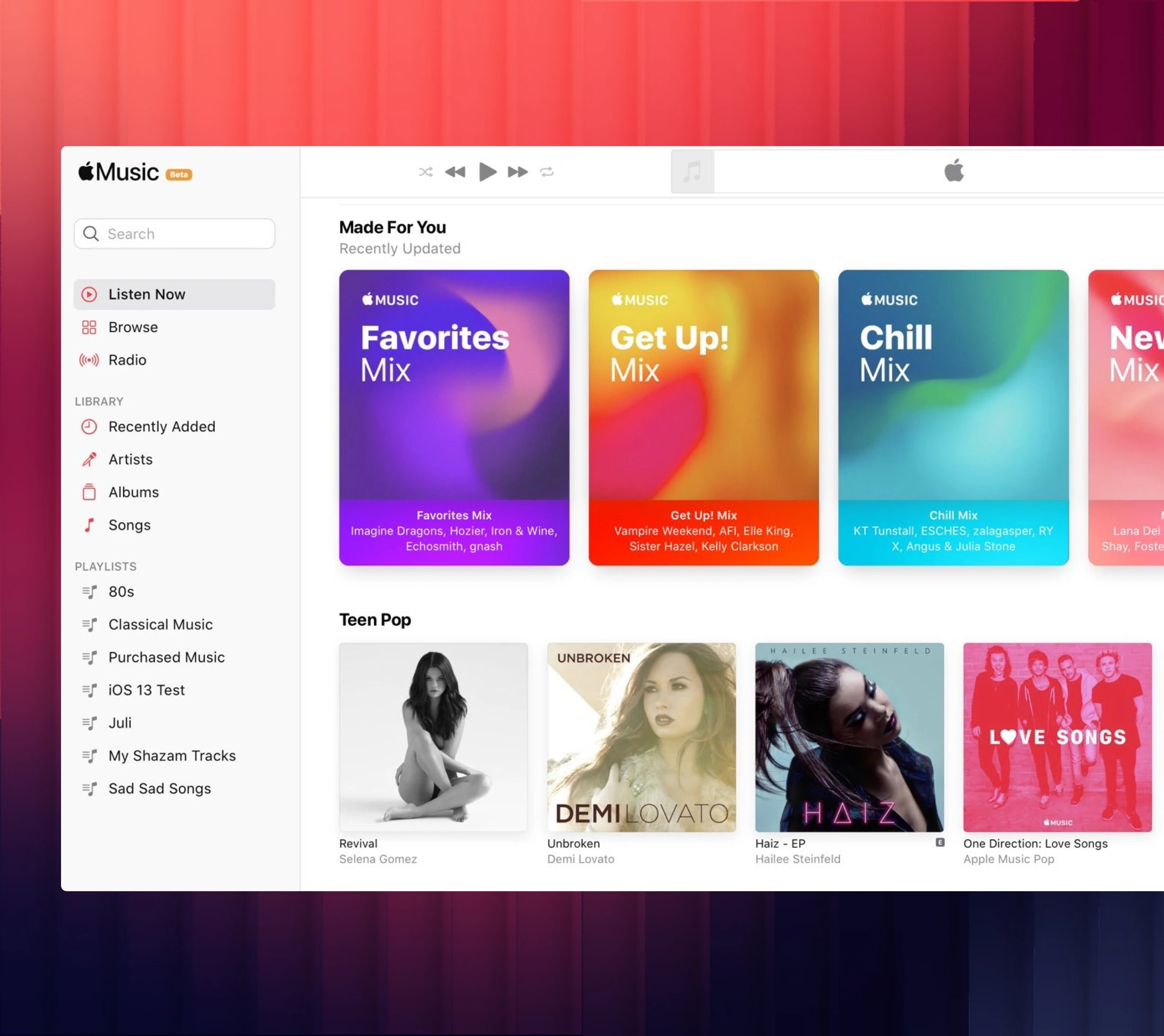The height and width of the screenshot is (1036, 1164).
Task: Click the Purchased Music playlist icon
Action: click(89, 658)
